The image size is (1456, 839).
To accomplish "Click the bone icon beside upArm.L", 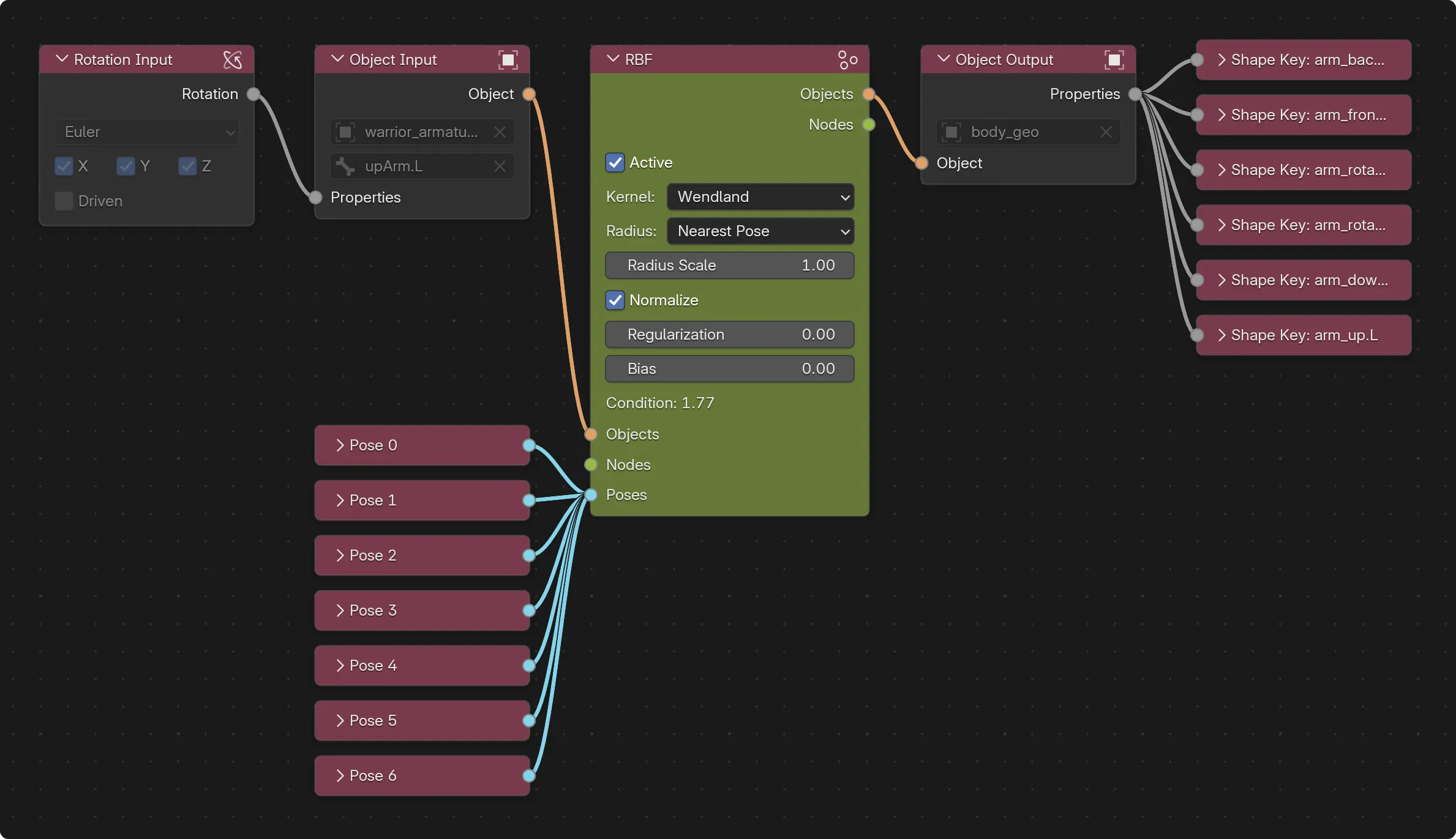I will (x=345, y=166).
